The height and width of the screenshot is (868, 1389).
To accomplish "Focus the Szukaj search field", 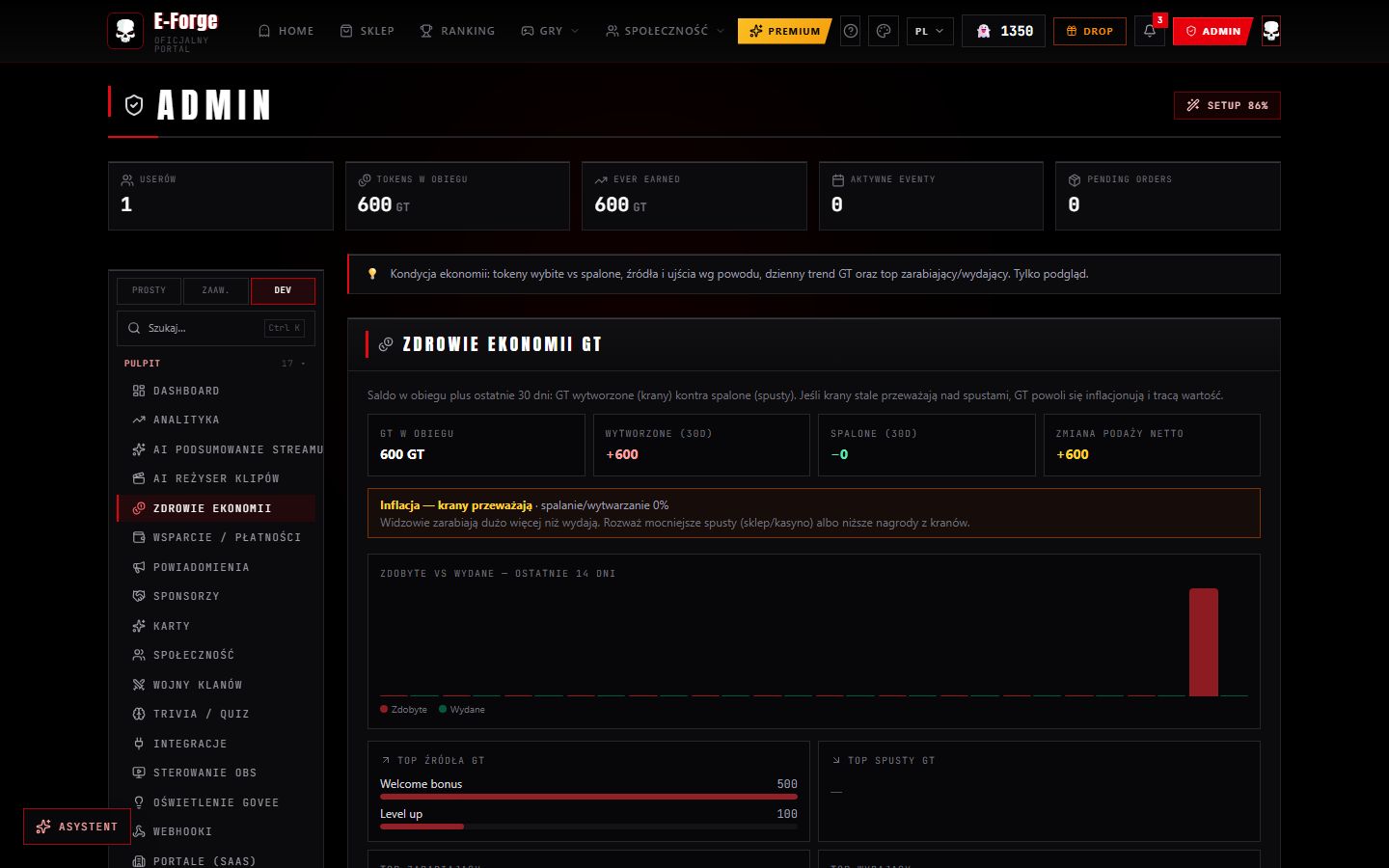I will (216, 328).
